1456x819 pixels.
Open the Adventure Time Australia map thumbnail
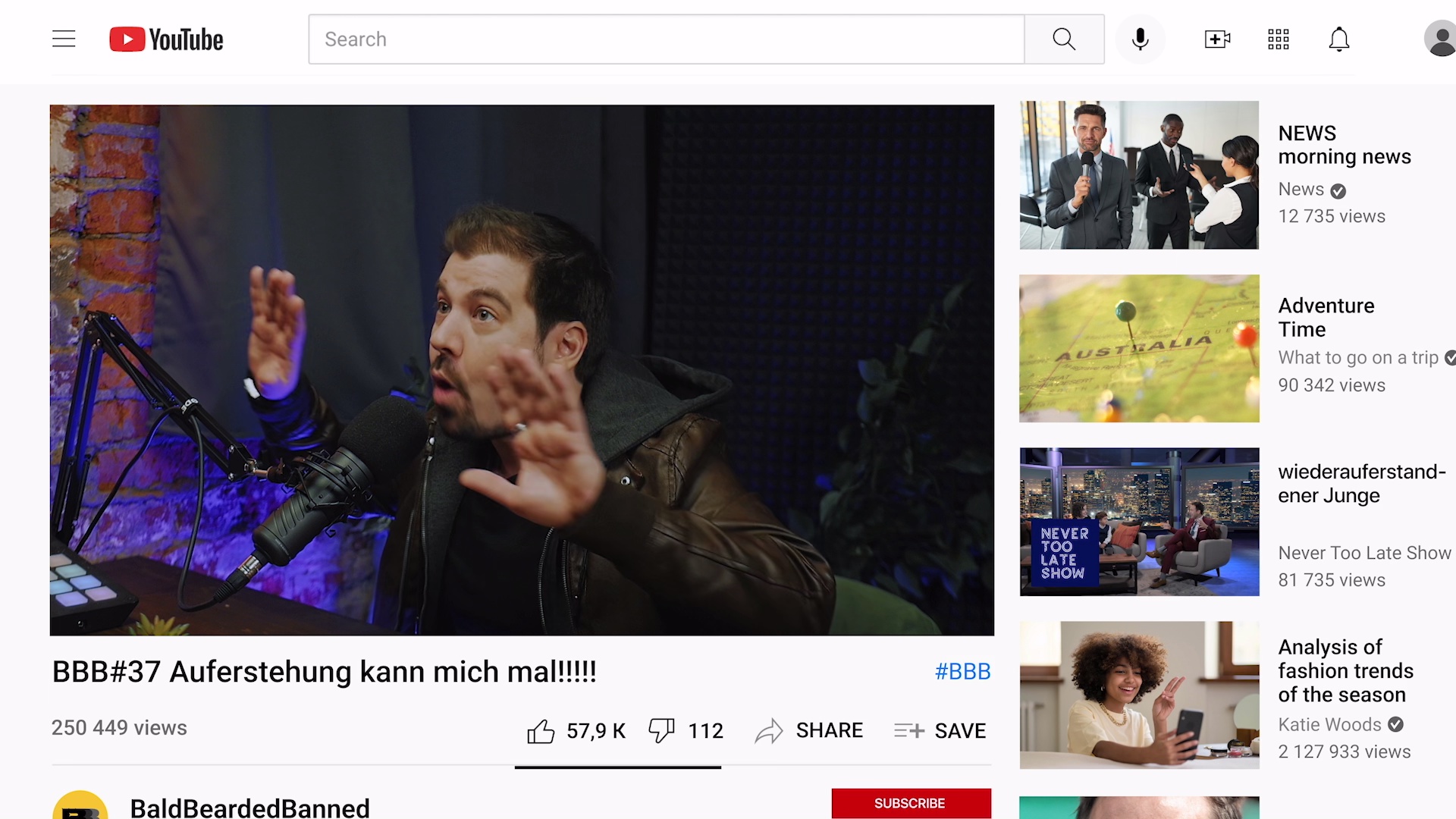click(1139, 348)
